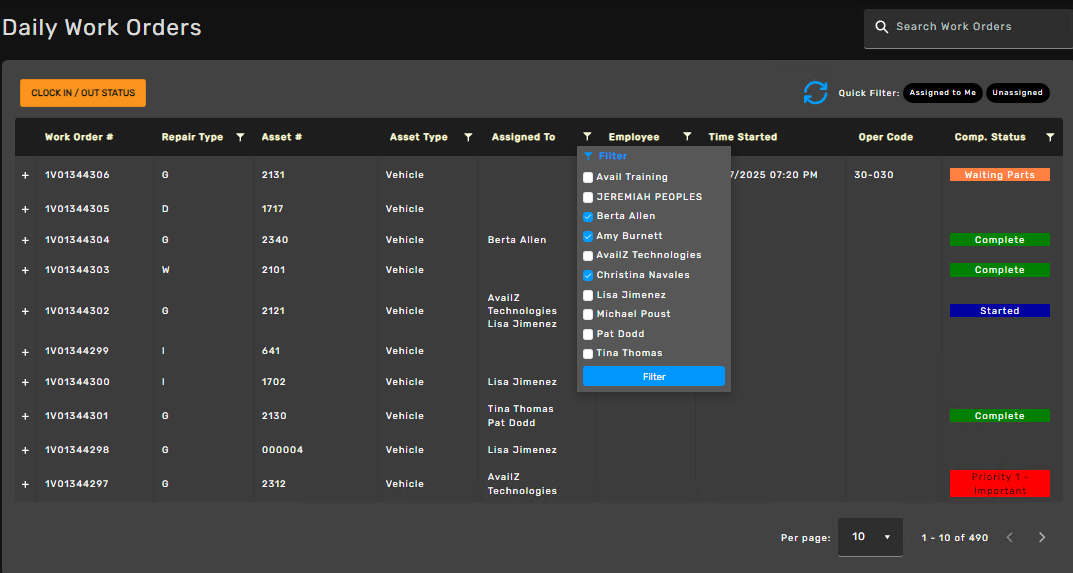Image resolution: width=1073 pixels, height=573 pixels.
Task: Click oper code 30-030
Action: tap(874, 175)
